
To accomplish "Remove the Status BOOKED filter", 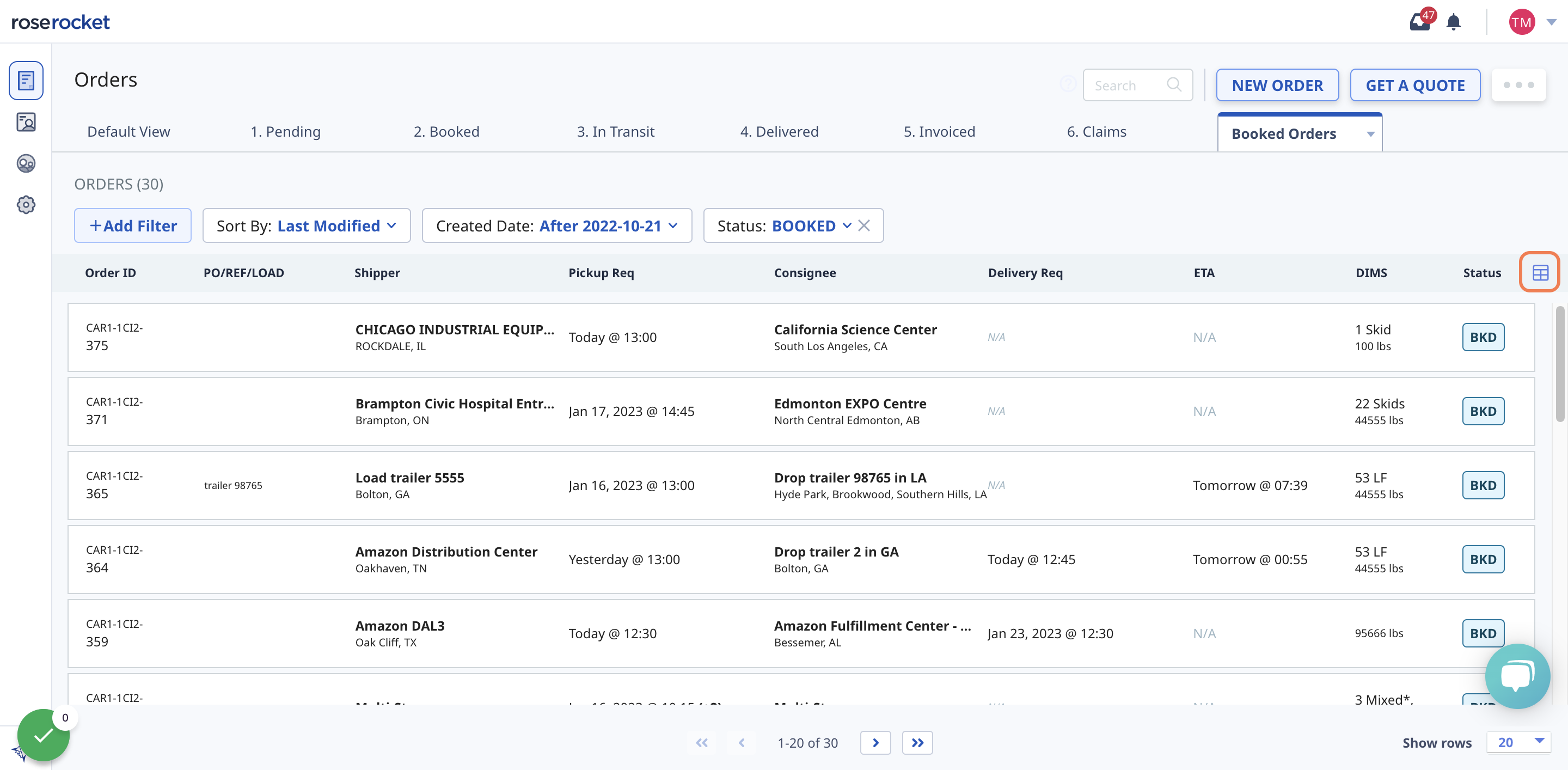I will (863, 226).
